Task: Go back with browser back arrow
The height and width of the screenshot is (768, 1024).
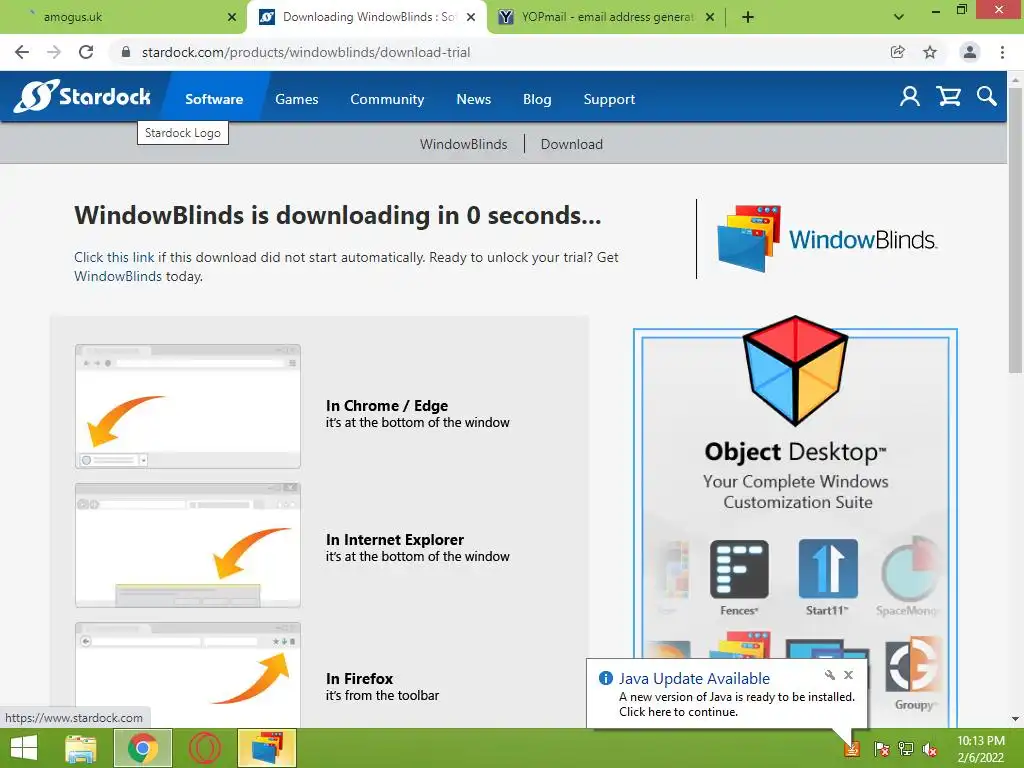Action: point(22,52)
